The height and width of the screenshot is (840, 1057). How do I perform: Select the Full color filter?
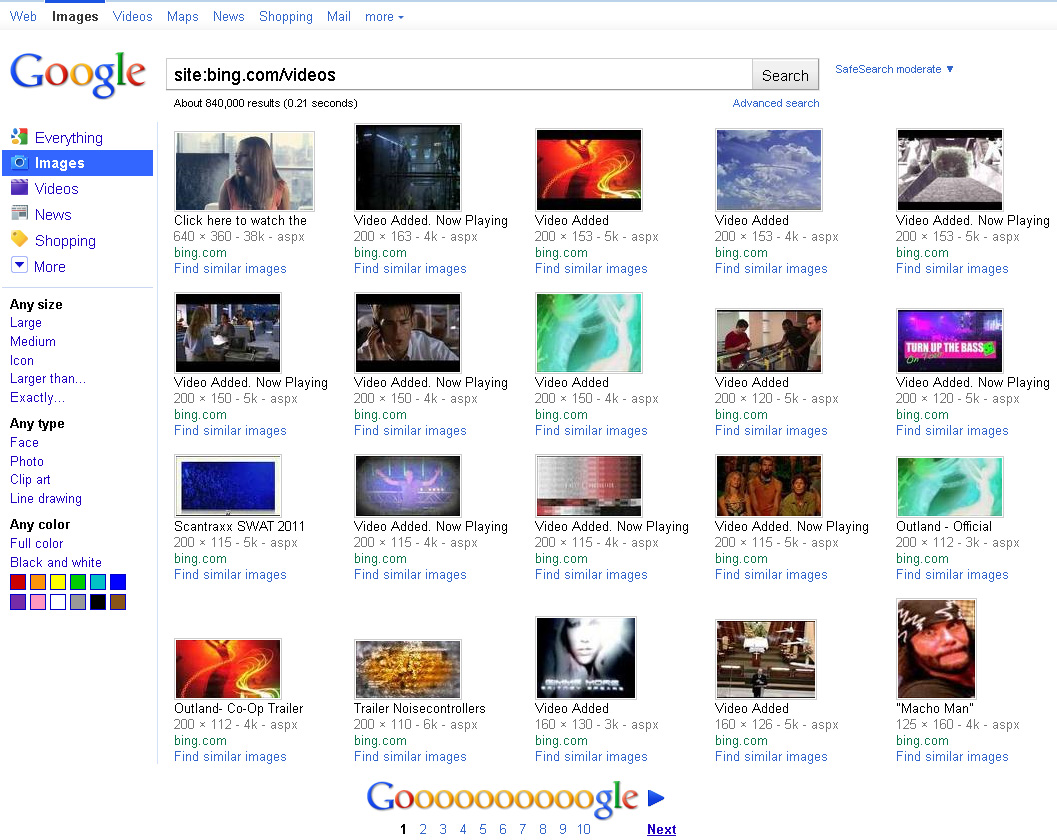pyautogui.click(x=36, y=543)
